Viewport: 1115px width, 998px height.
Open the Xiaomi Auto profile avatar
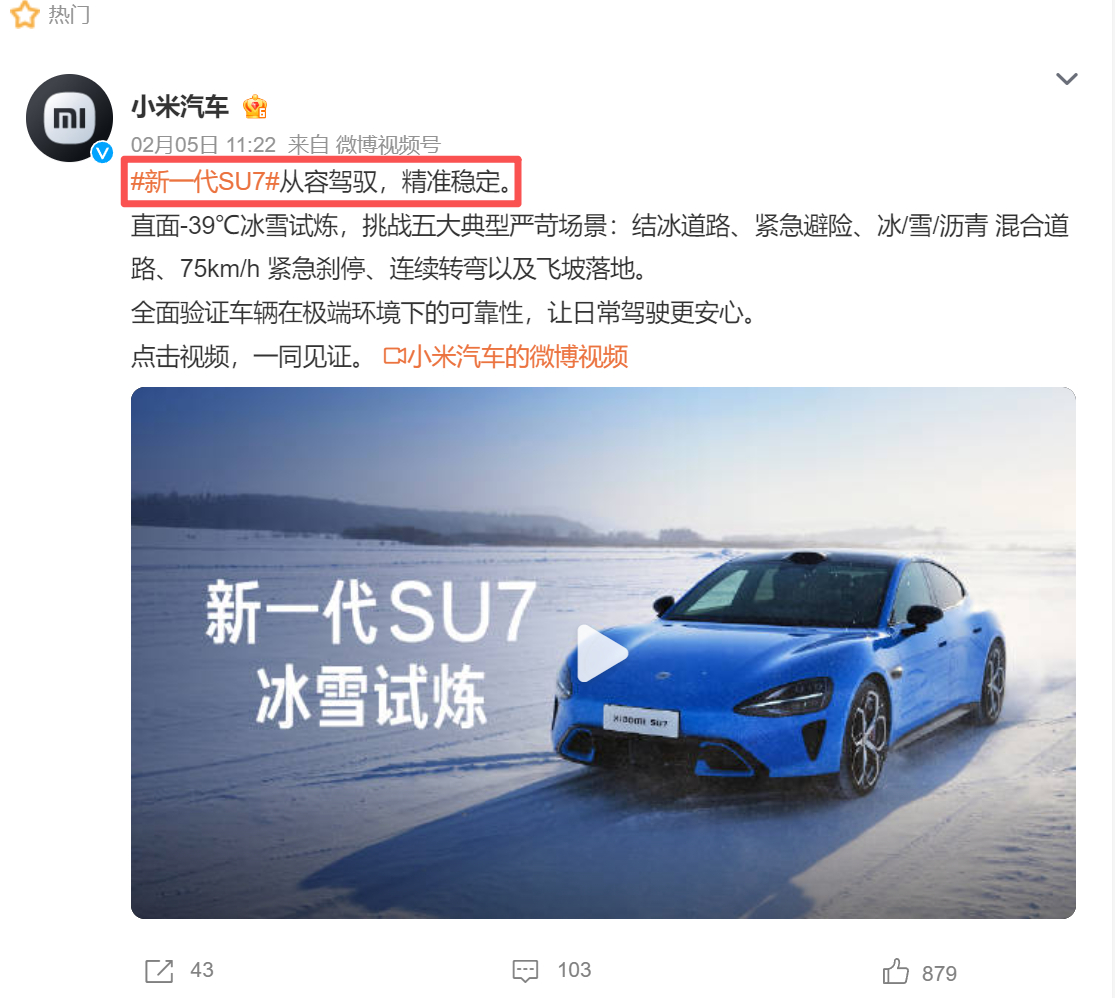(x=70, y=118)
